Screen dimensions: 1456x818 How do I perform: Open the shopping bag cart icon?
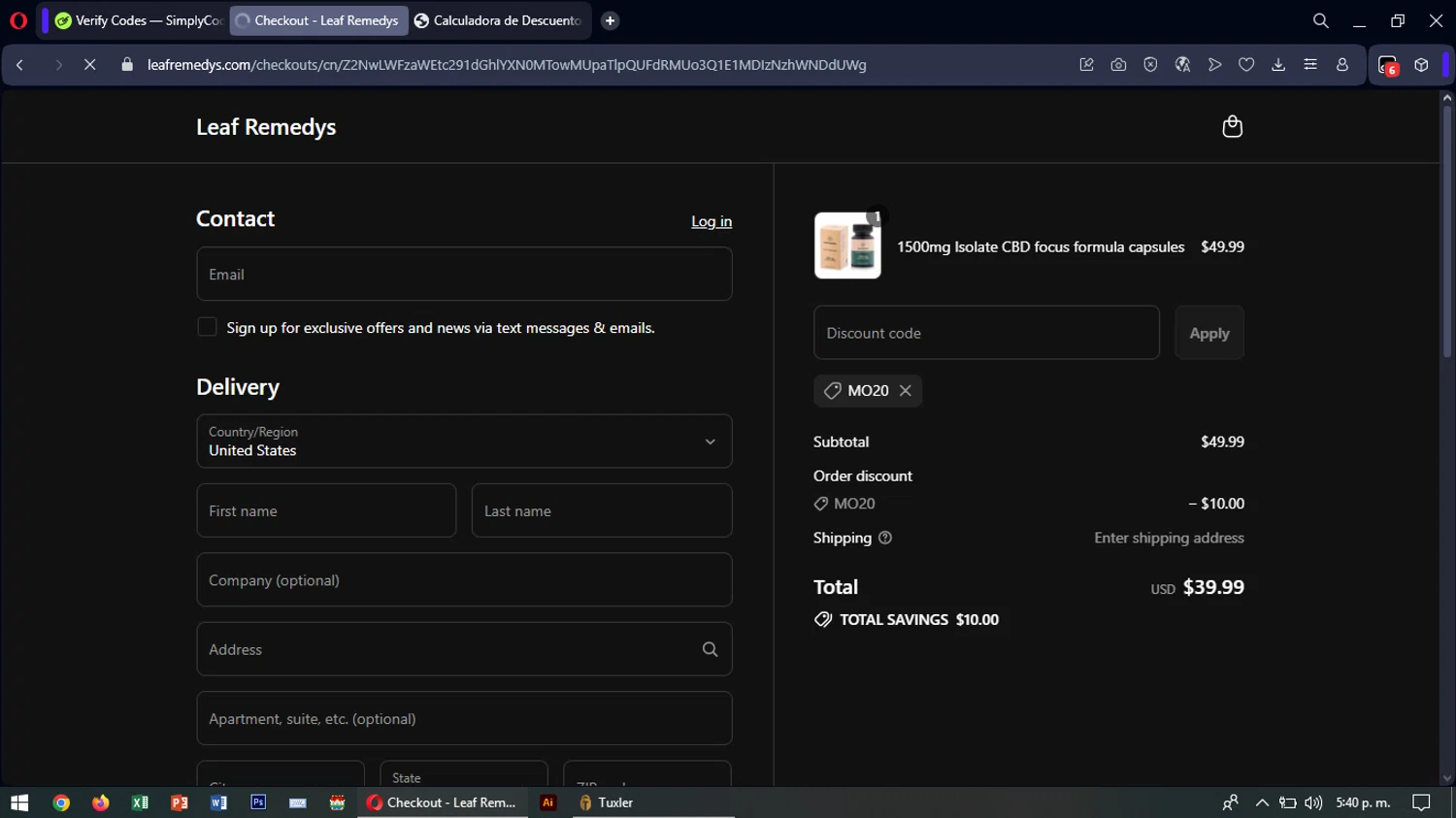click(x=1232, y=126)
